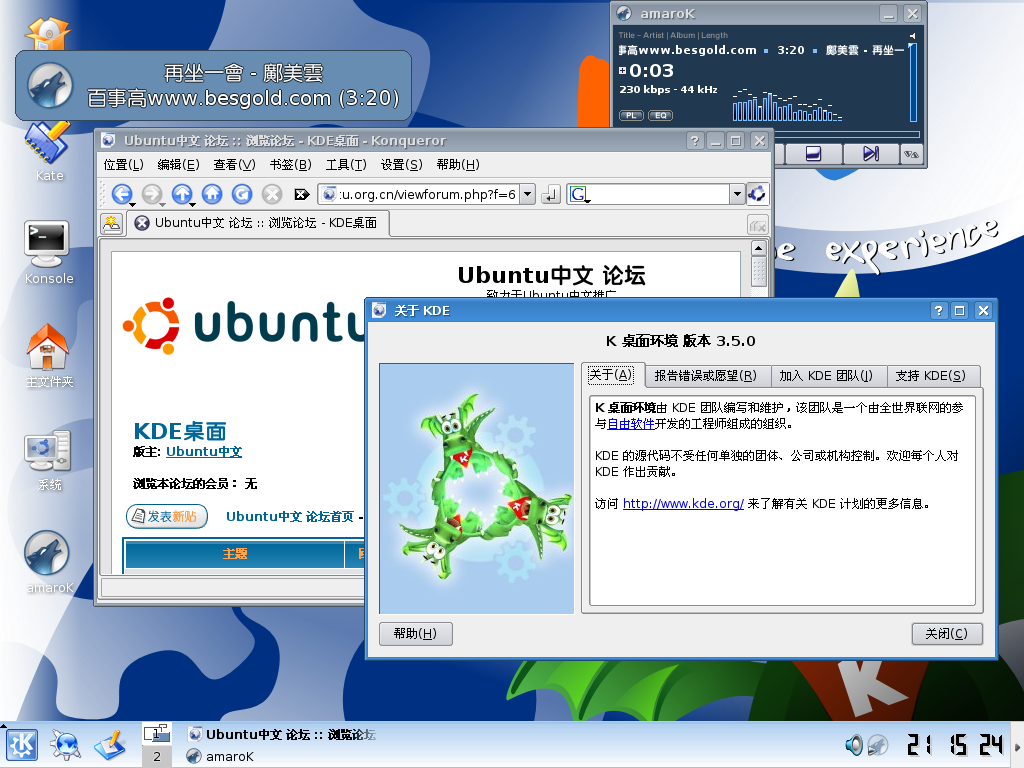Click the 发表新贴 new post button
1024x768 pixels.
(167, 517)
